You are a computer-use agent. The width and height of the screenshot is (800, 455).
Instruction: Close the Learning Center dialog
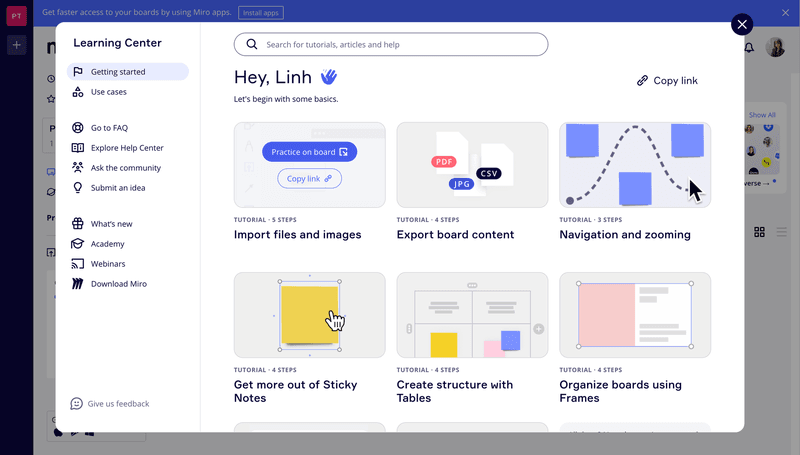point(742,24)
